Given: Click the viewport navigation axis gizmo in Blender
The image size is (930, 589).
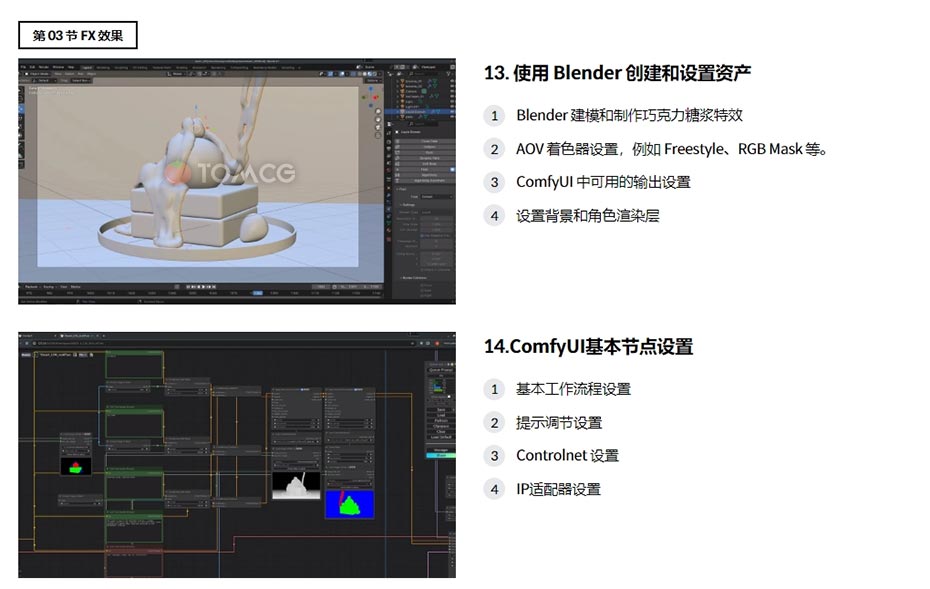Looking at the screenshot, I should pos(372,95).
